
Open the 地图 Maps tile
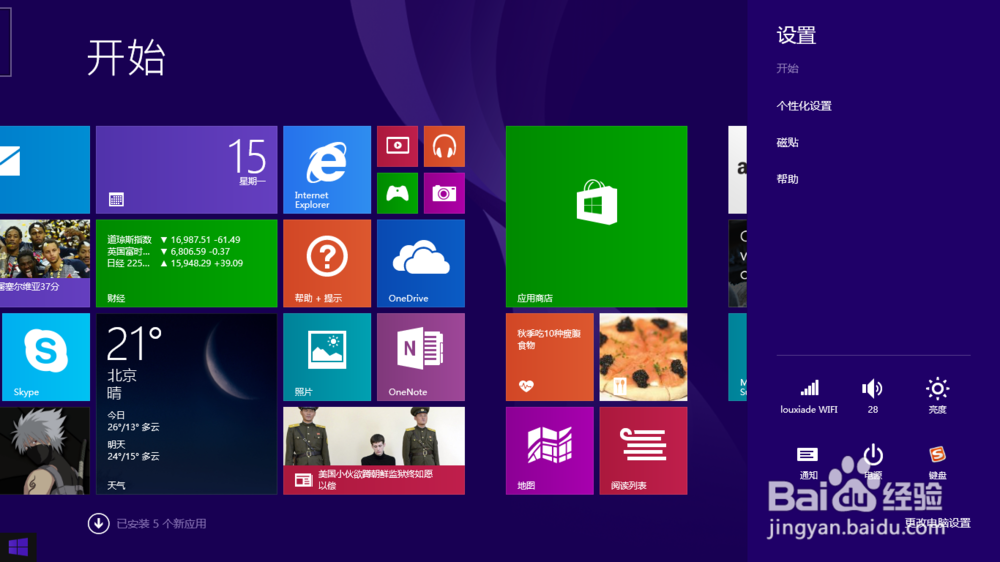549,451
